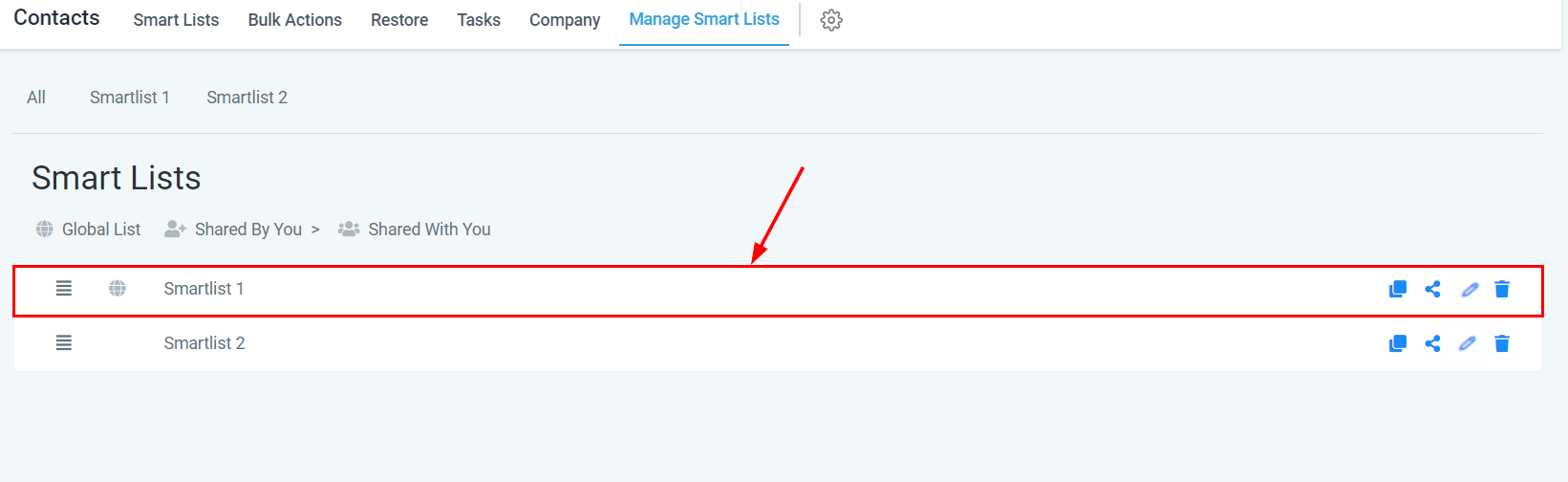Open the Smartlist 2 sub-tab
The height and width of the screenshot is (482, 1568).
[x=247, y=98]
